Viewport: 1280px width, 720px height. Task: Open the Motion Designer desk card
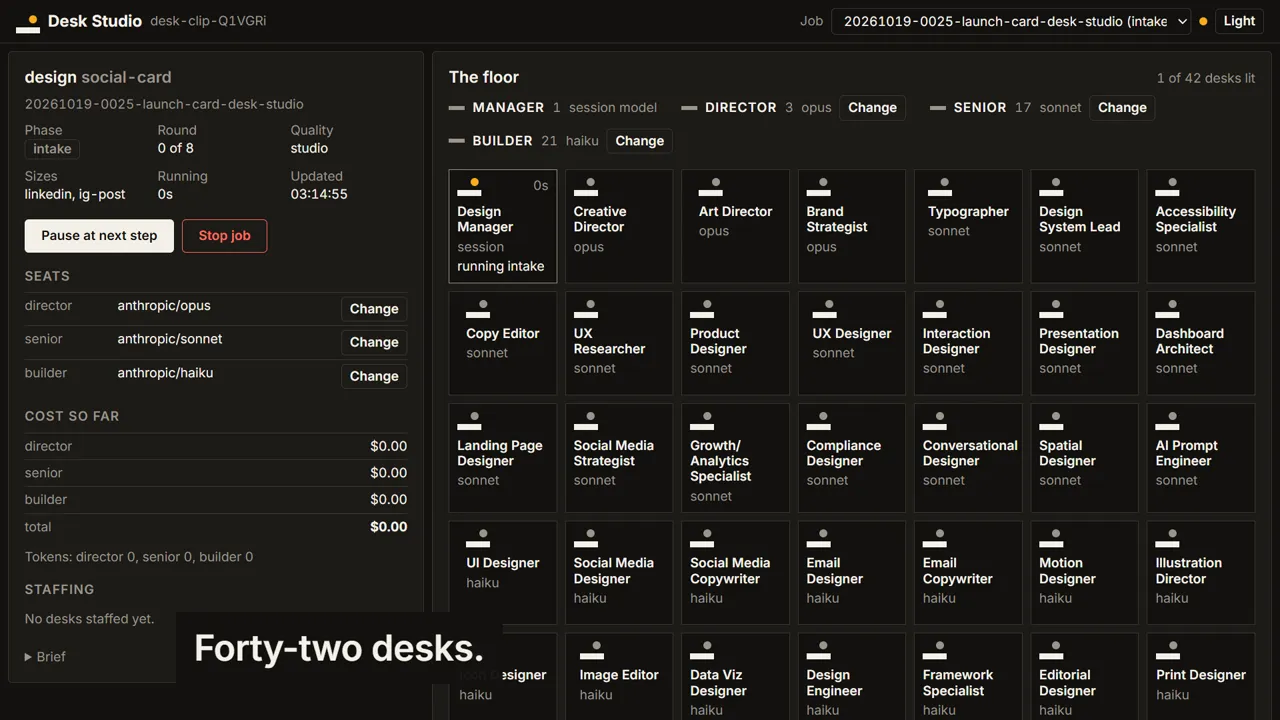1085,572
